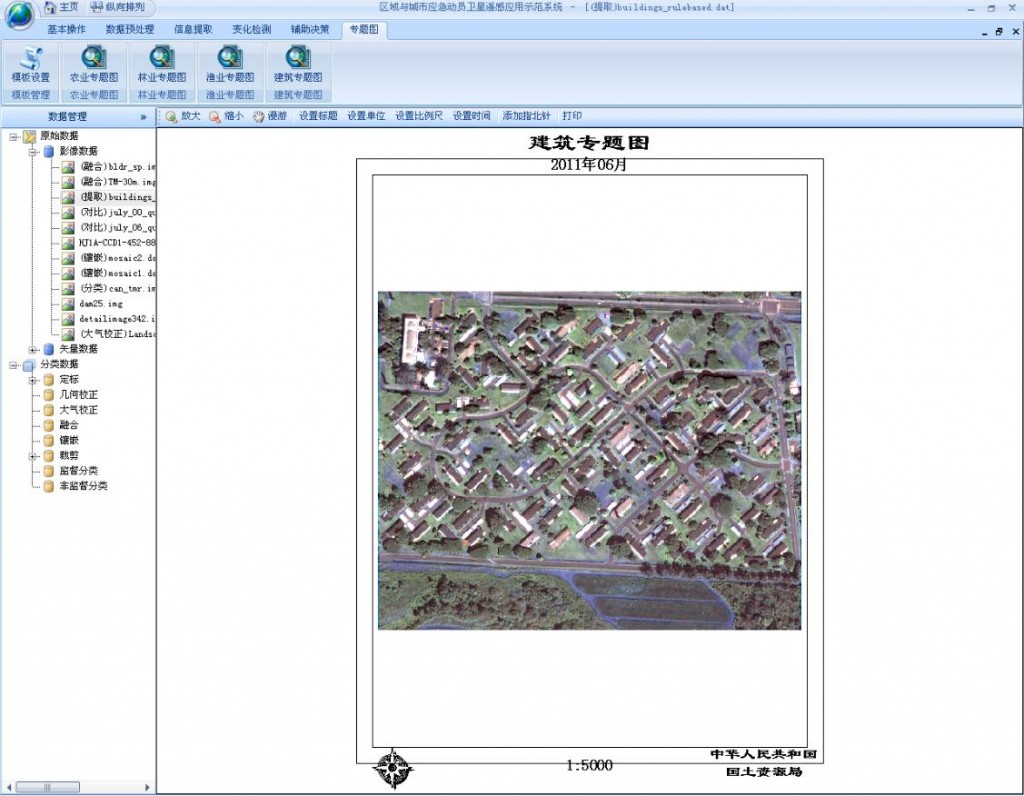Click the 打印 print button
This screenshot has width=1024, height=796.
pyautogui.click(x=571, y=116)
